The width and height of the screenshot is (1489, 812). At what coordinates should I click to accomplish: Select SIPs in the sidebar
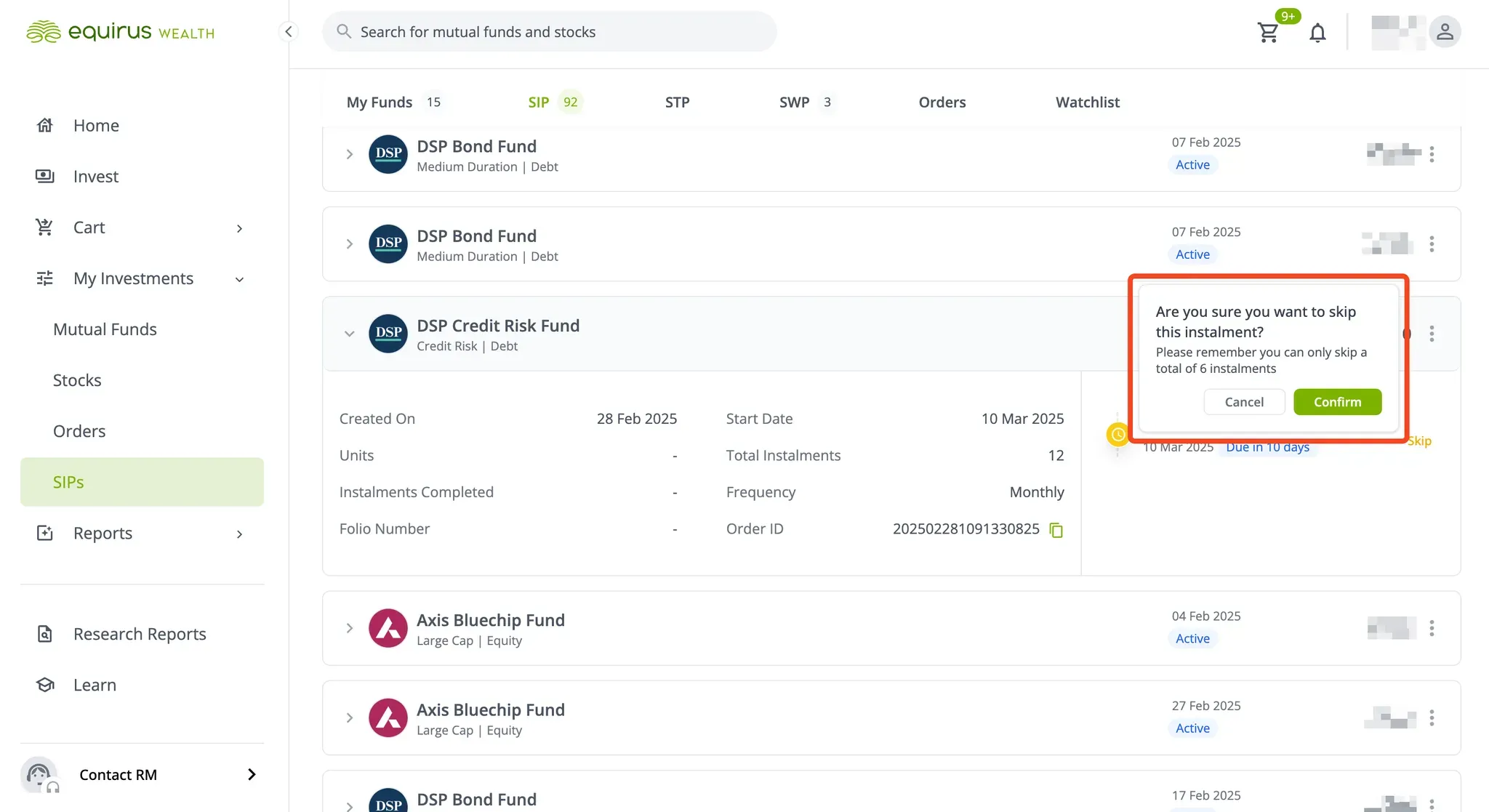point(142,482)
